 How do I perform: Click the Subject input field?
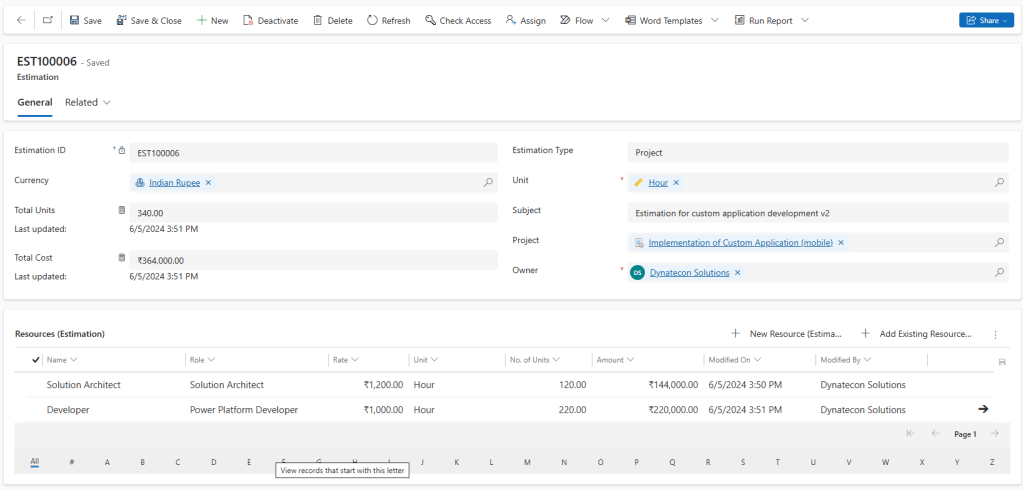tap(817, 213)
